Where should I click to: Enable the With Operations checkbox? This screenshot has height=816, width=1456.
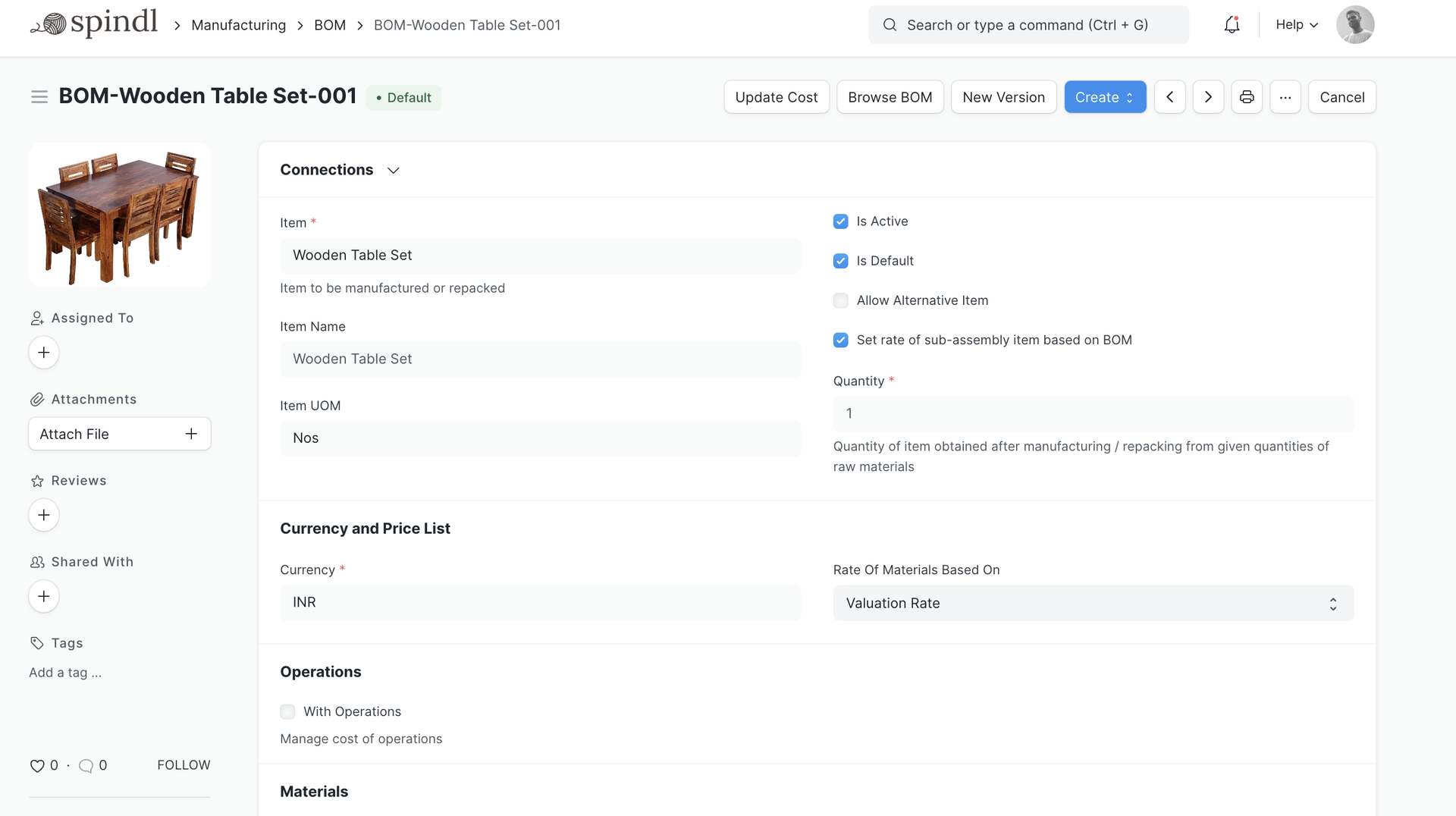287,711
